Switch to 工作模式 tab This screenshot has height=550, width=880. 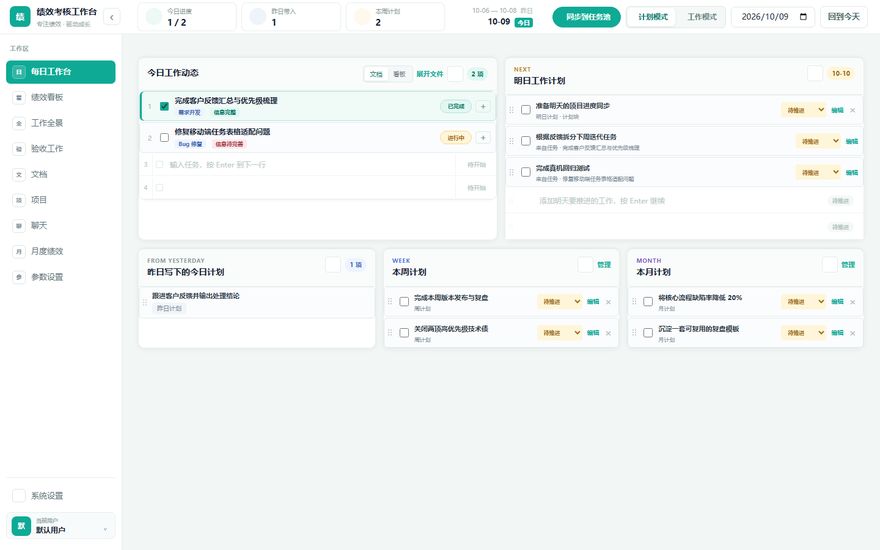tap(702, 17)
